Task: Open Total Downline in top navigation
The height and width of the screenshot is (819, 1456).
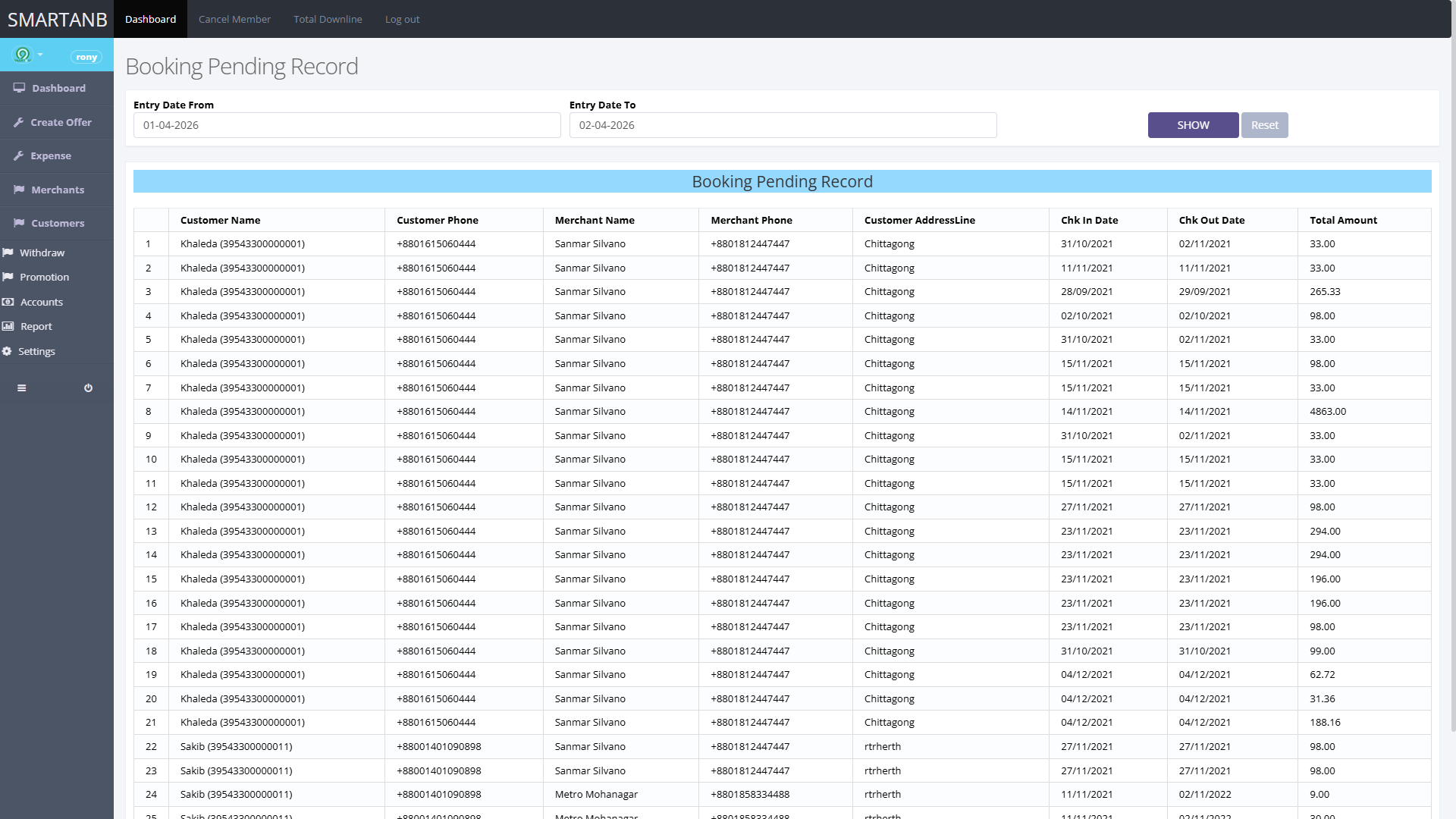Action: (328, 20)
